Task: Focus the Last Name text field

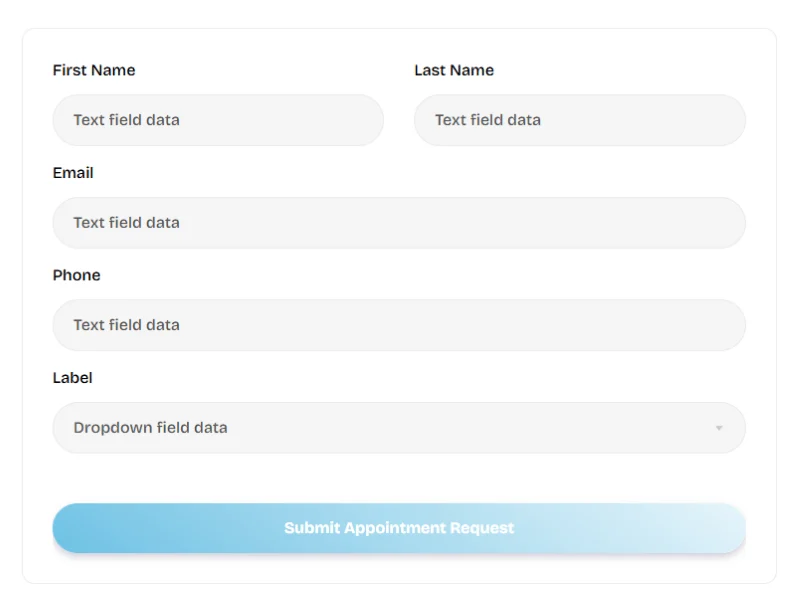Action: (580, 120)
